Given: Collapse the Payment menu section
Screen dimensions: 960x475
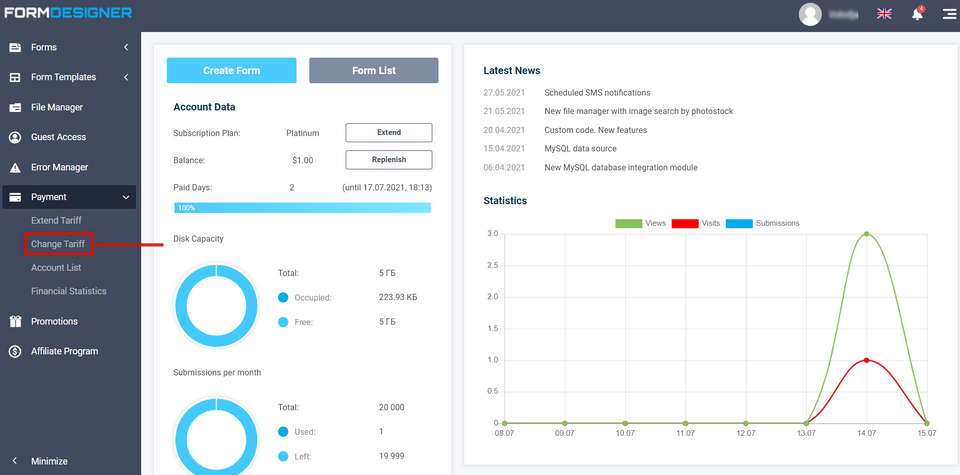Looking at the screenshot, I should coord(126,197).
